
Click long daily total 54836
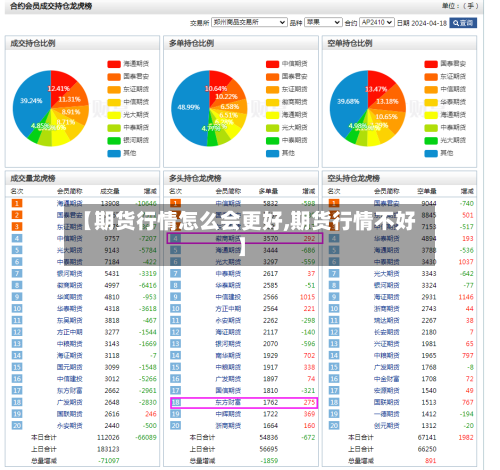[x=269, y=437]
